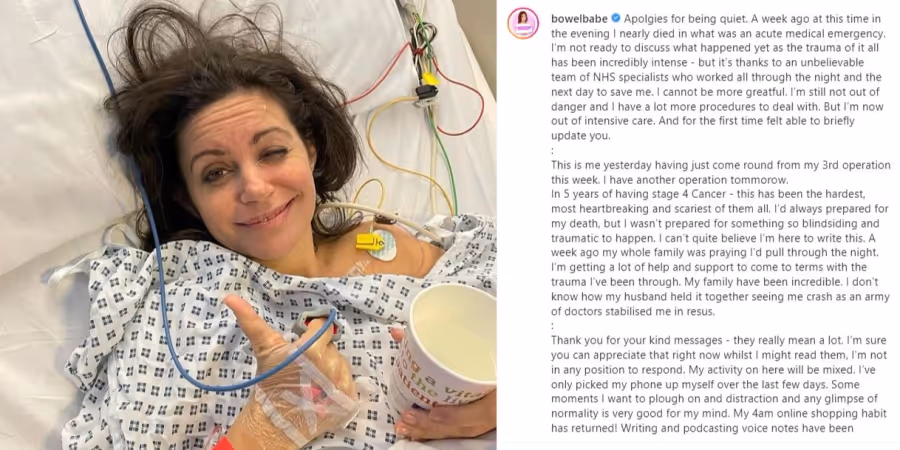The height and width of the screenshot is (450, 900).
Task: Click the monitor cable connector above pillow
Action: pyautogui.click(x=426, y=92)
